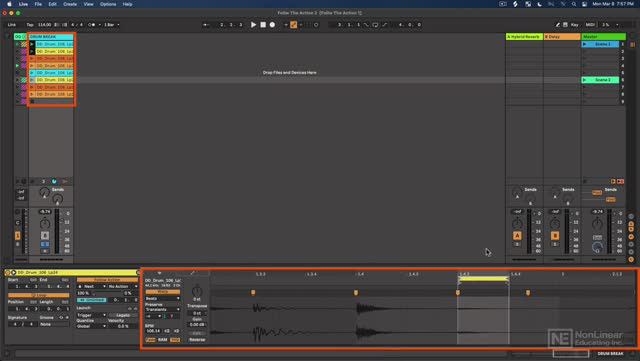640x361 pixels.
Task: Click the Reverse sample button
Action: 197,339
